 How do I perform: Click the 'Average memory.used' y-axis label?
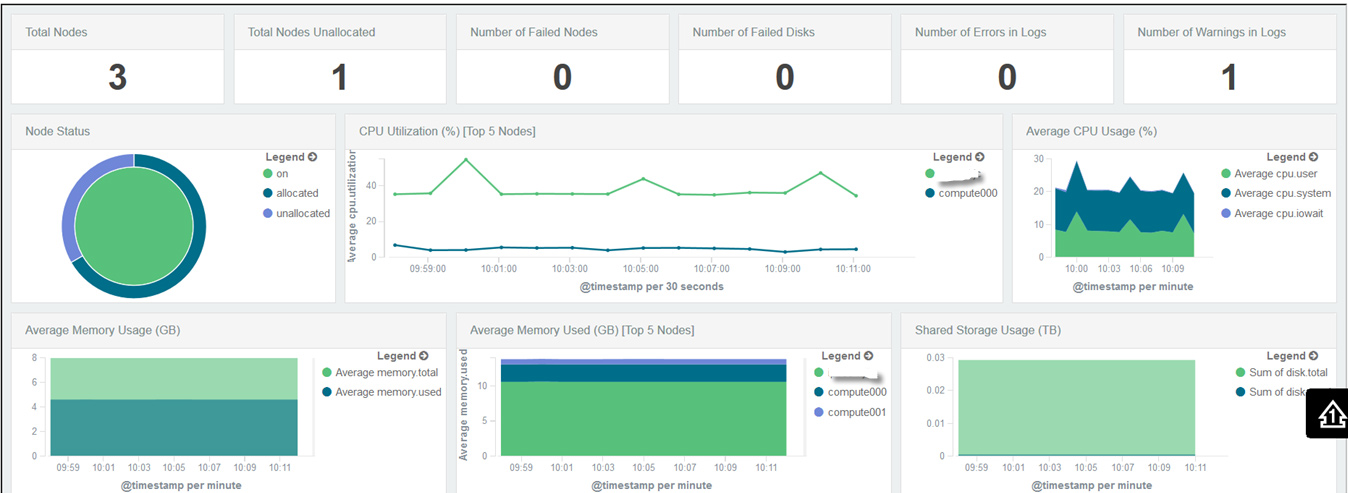pos(464,405)
